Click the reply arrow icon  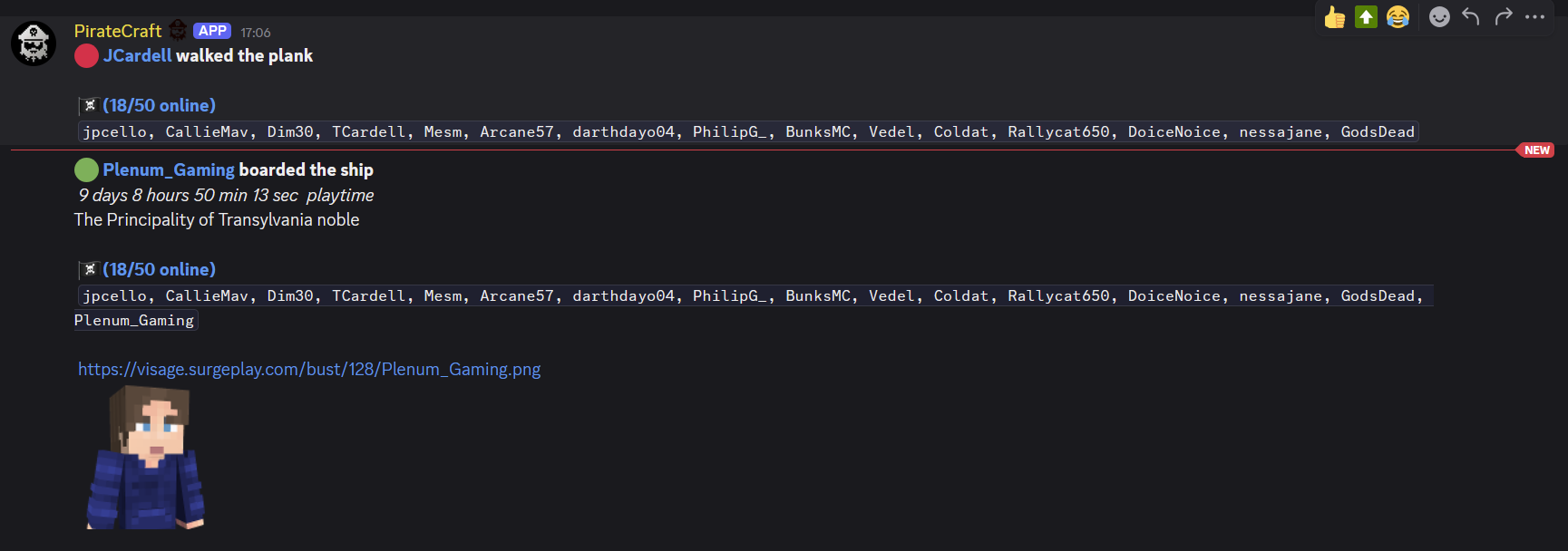1471,17
